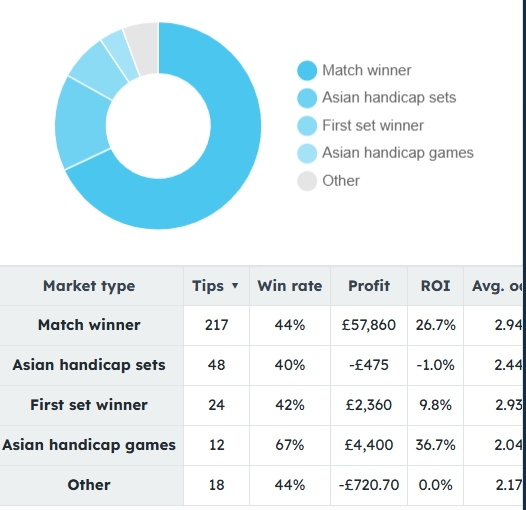This screenshot has height=510, width=526.
Task: Sort by the Market type header
Action: pos(89,286)
